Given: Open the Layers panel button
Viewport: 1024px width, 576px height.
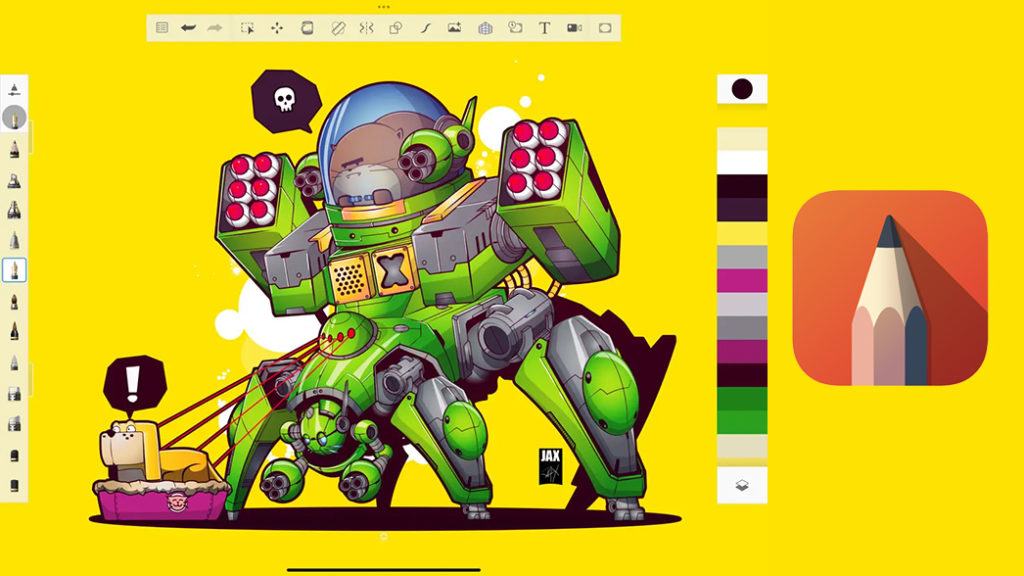Looking at the screenshot, I should [x=742, y=485].
